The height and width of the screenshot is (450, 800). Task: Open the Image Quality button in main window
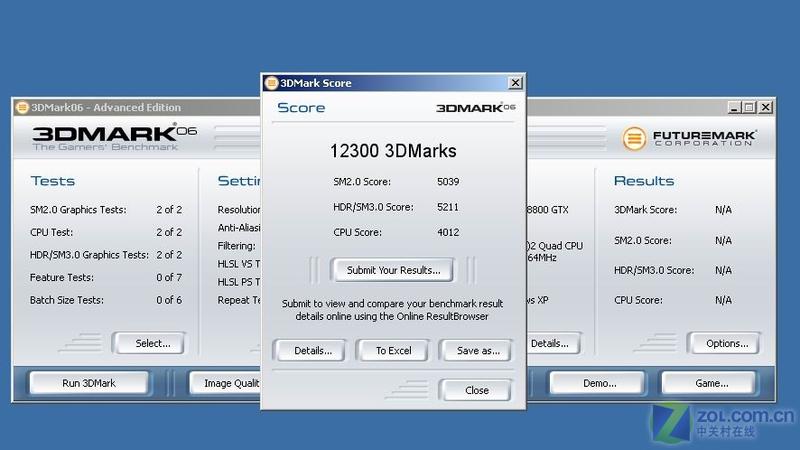[226, 383]
